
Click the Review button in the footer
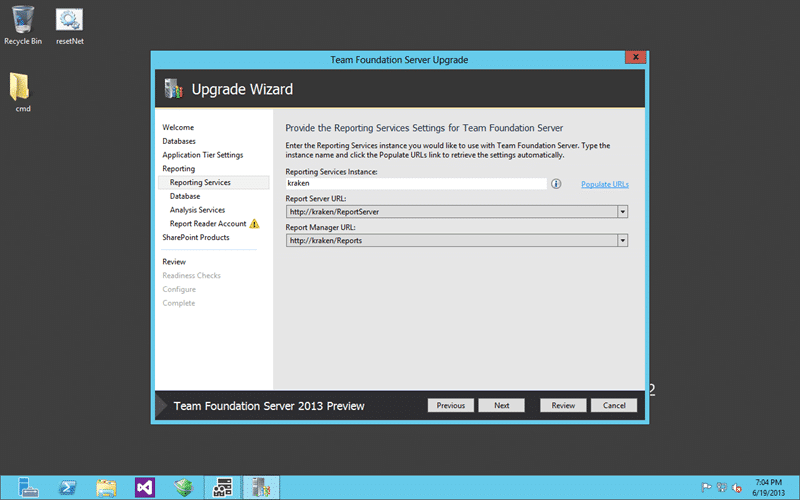tap(563, 405)
